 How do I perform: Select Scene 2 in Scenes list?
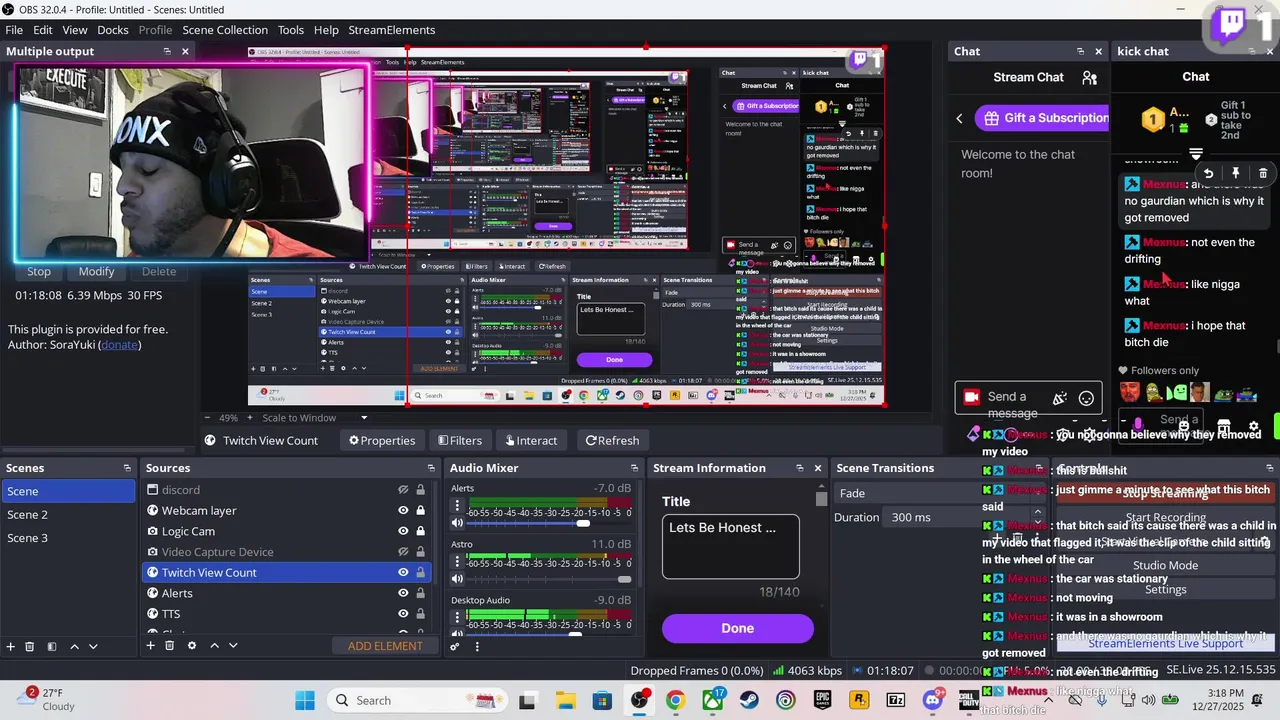68,514
